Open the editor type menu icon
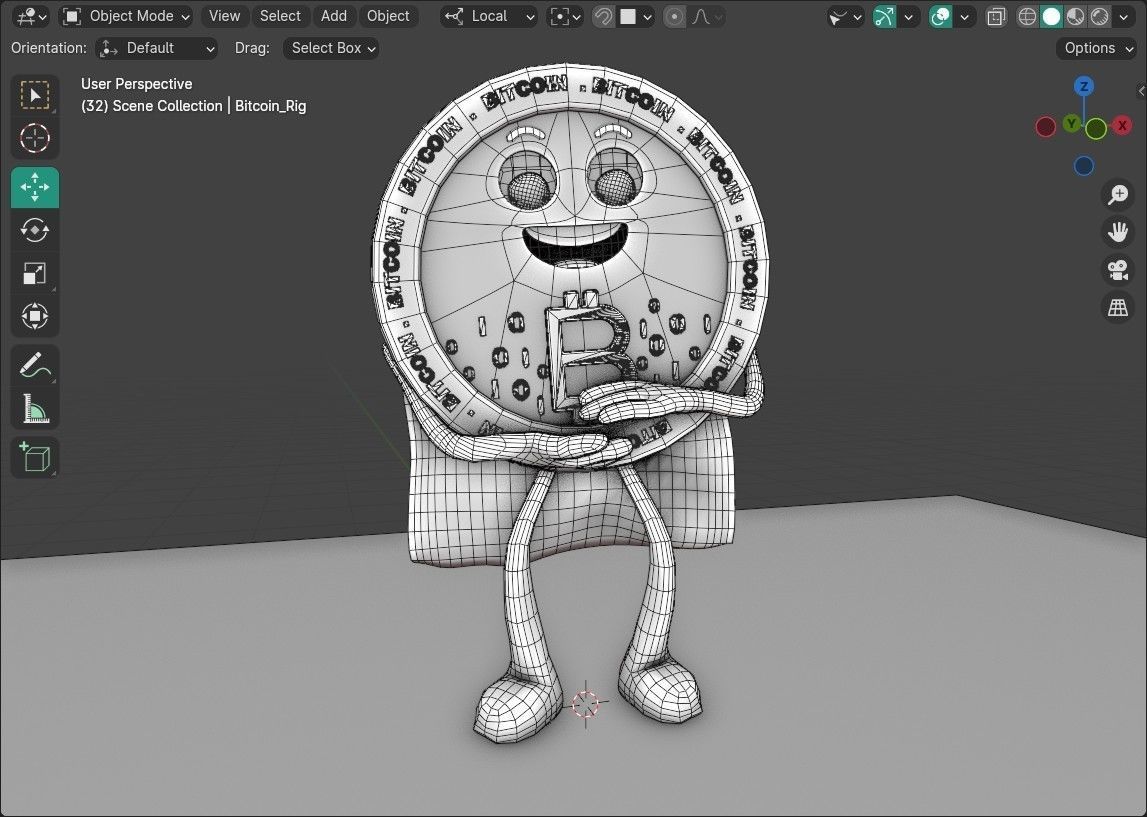Image resolution: width=1147 pixels, height=817 pixels. [x=32, y=16]
